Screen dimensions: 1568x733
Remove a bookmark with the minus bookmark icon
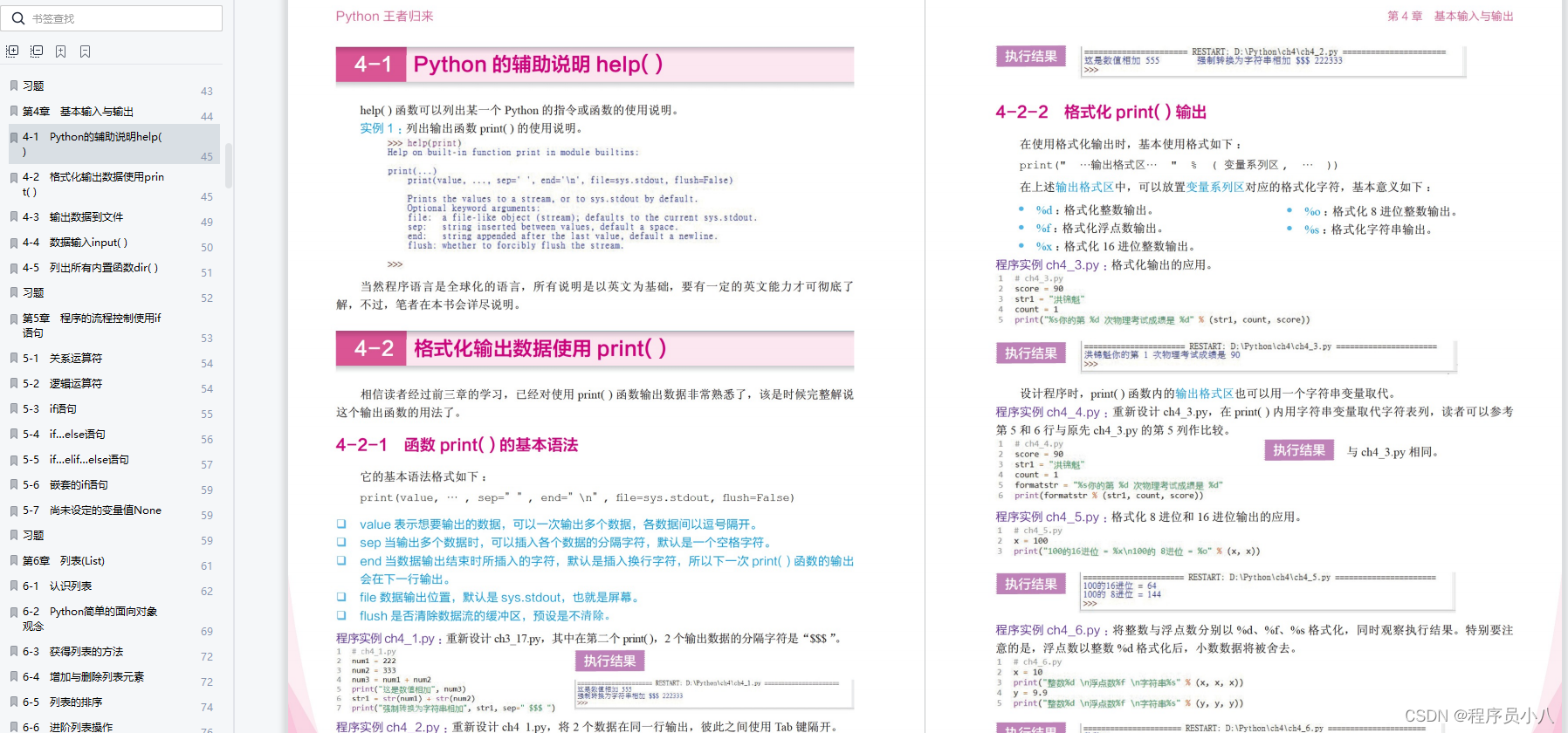pos(86,51)
